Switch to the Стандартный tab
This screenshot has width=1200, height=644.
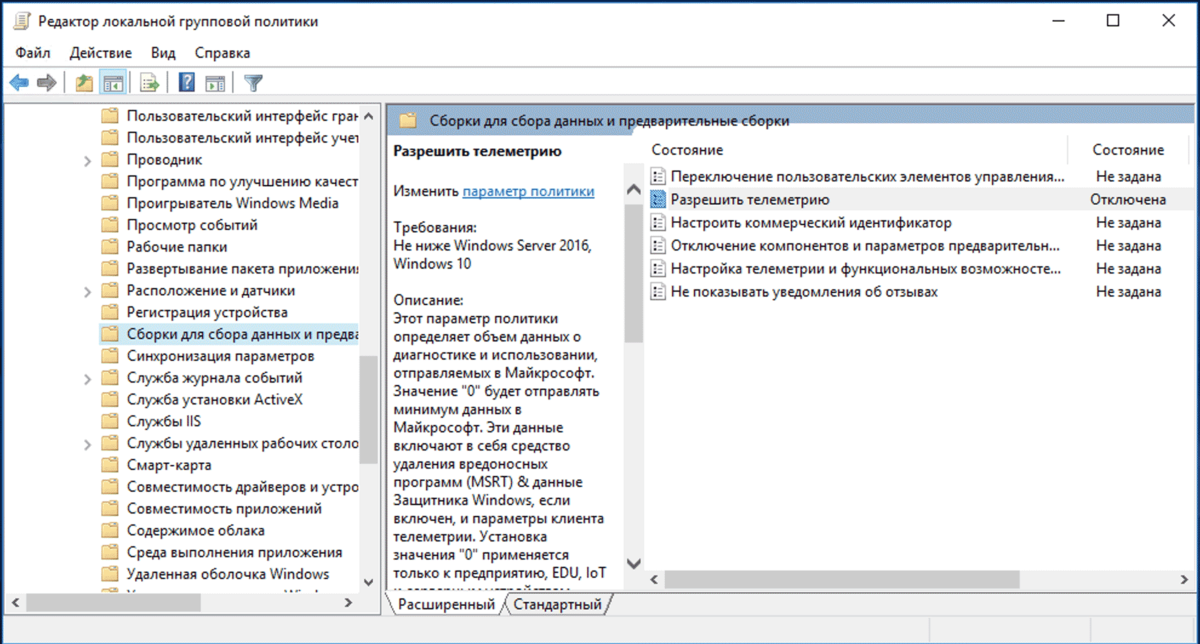tap(557, 604)
